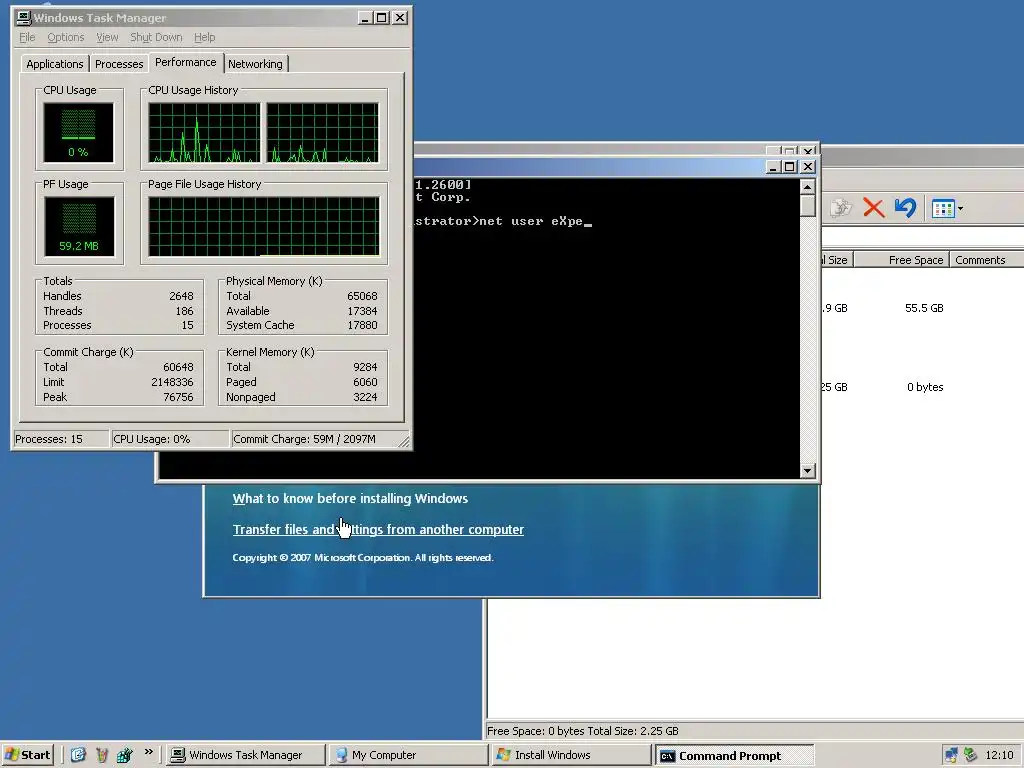
Task: Click the Threads value 186
Action: 184,311
